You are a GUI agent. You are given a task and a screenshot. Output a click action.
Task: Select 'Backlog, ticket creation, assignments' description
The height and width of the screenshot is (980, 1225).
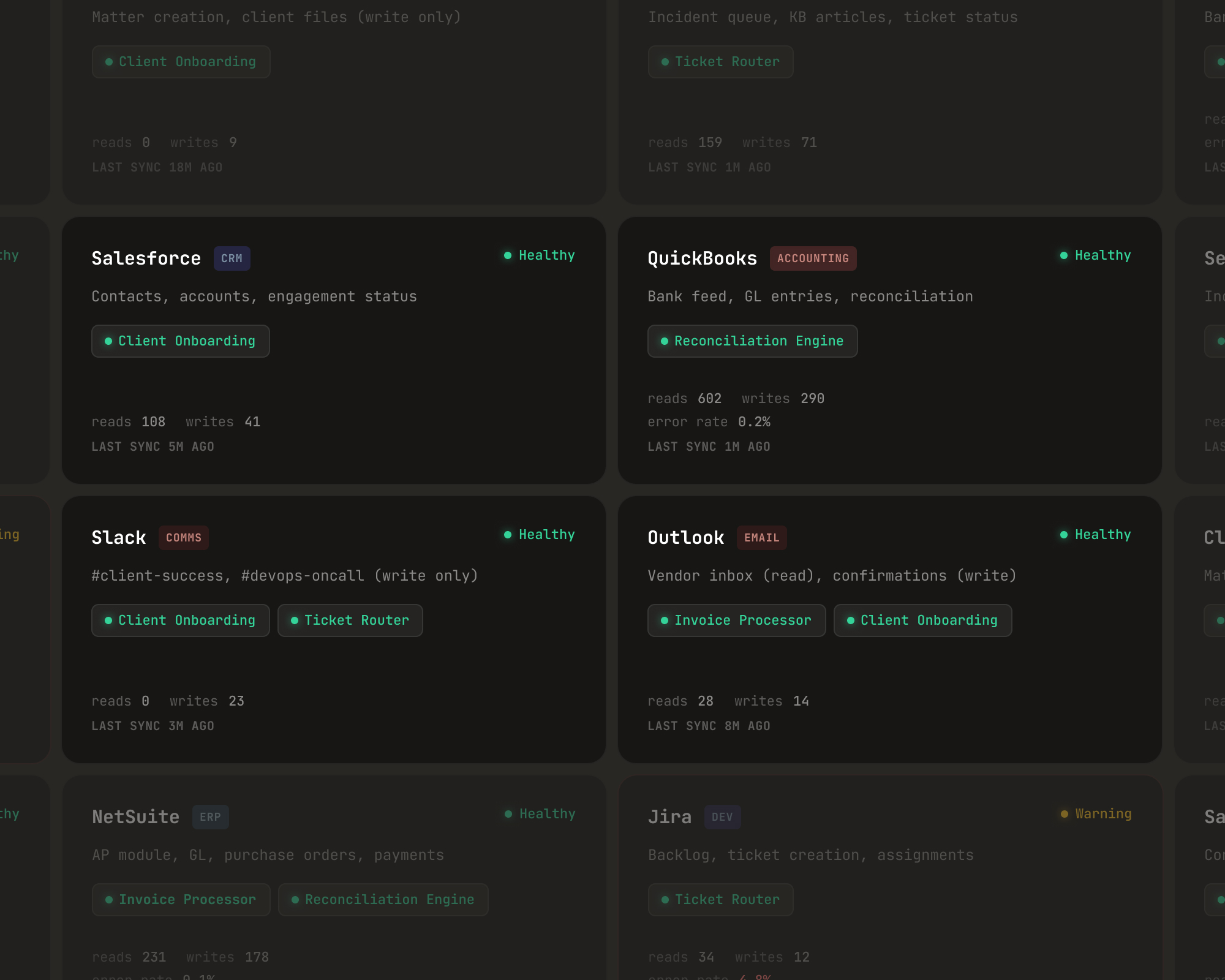(x=811, y=855)
